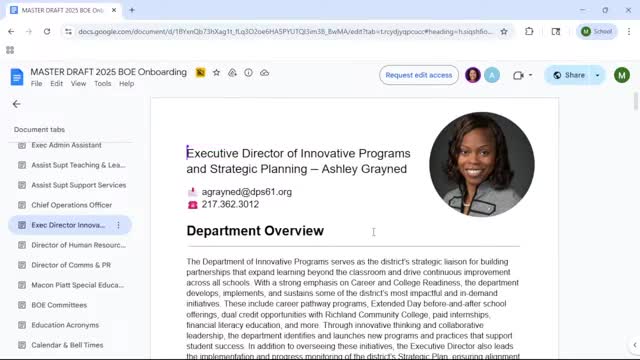640x360 pixels.
Task: Expand the video call options arrow
Action: tap(530, 75)
